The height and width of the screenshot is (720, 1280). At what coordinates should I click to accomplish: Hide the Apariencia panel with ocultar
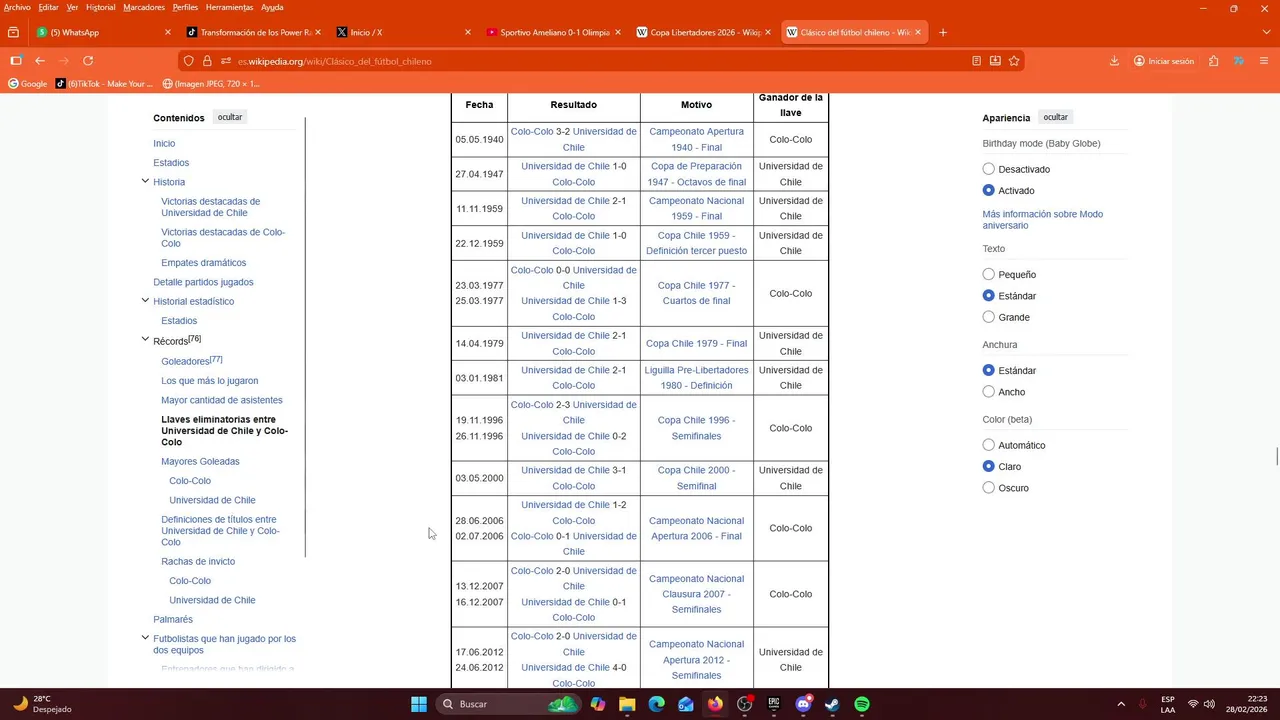(x=1055, y=117)
